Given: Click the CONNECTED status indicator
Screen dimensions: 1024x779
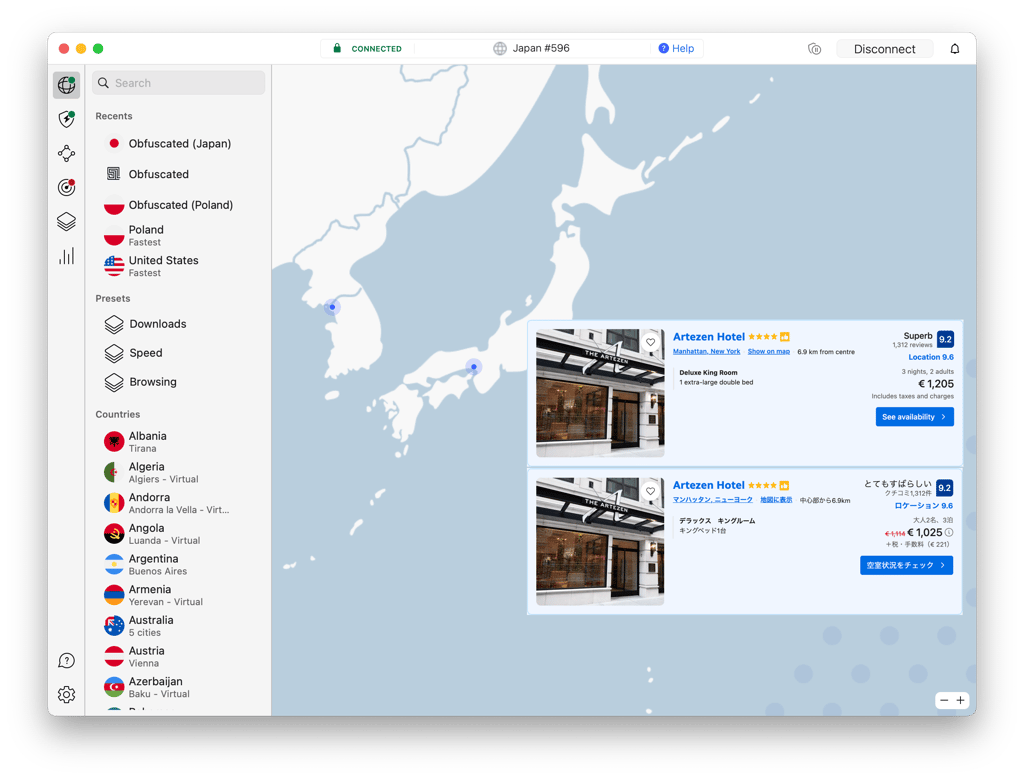Looking at the screenshot, I should point(367,49).
